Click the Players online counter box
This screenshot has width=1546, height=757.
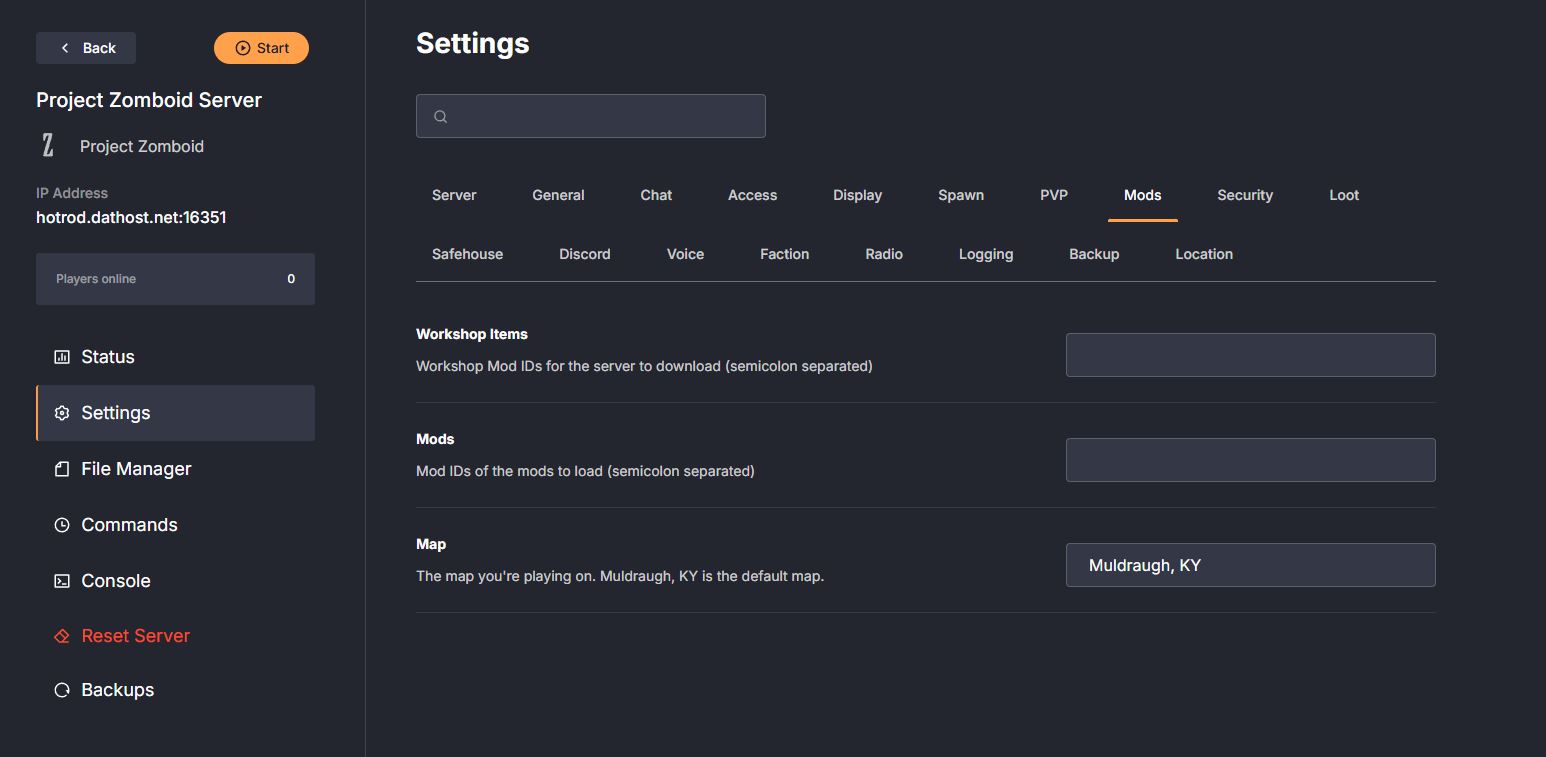pos(175,279)
